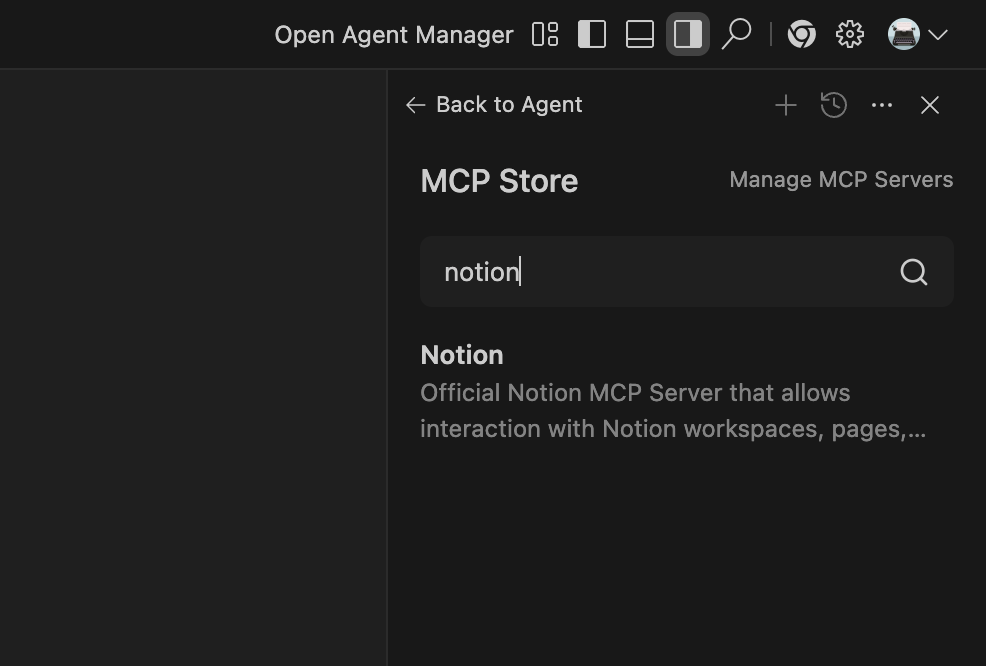
Task: Go back via Back to Agent
Action: 494,105
